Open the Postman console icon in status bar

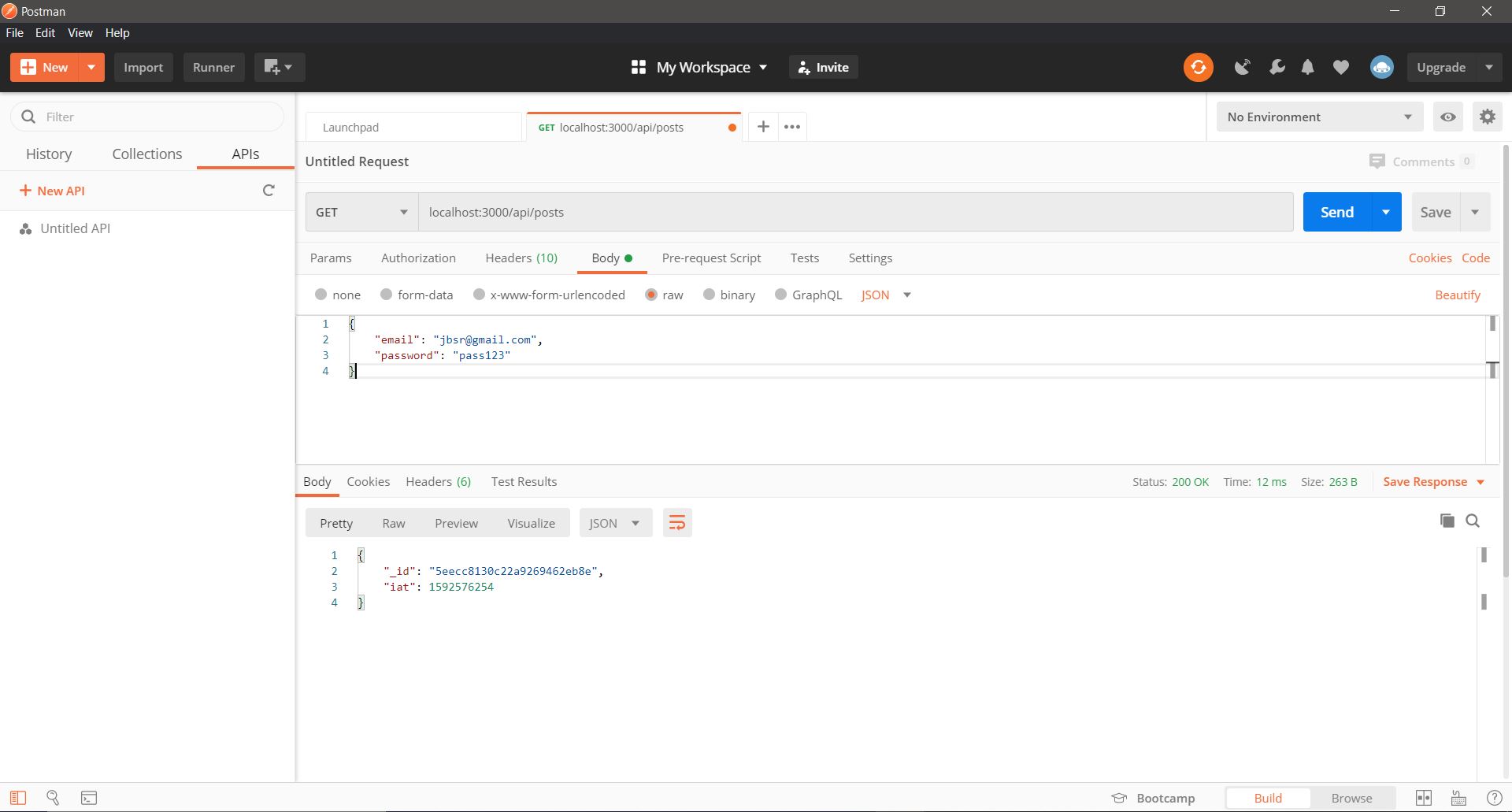click(89, 798)
